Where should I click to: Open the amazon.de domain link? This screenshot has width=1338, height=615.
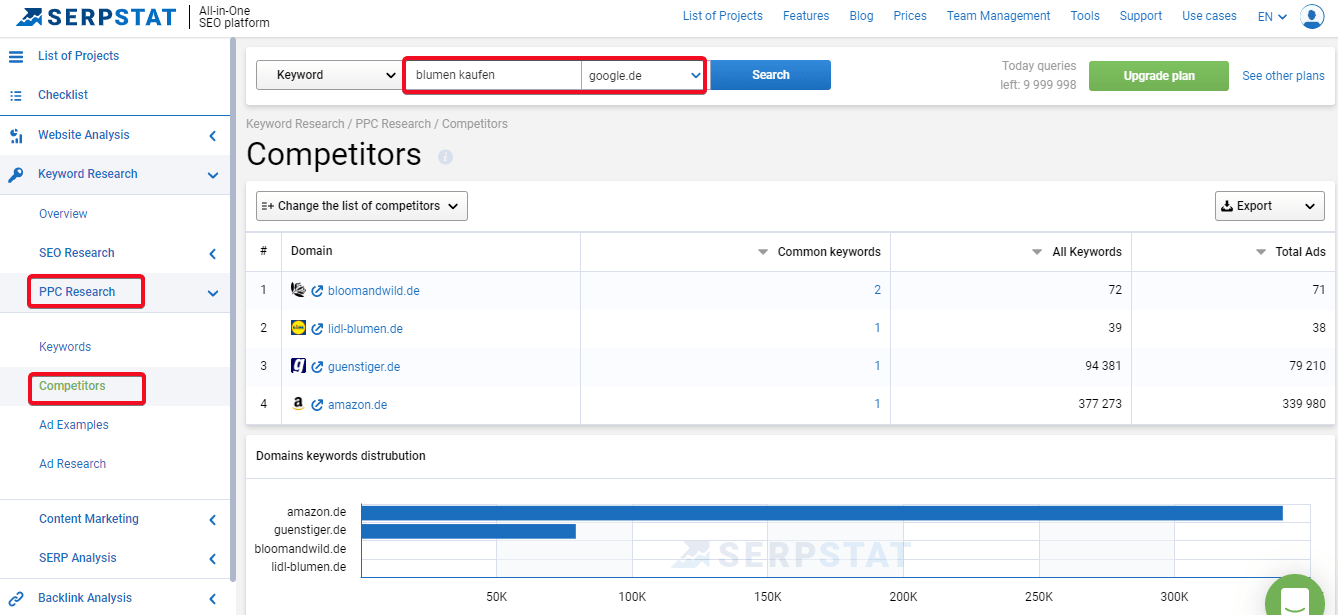[357, 405]
